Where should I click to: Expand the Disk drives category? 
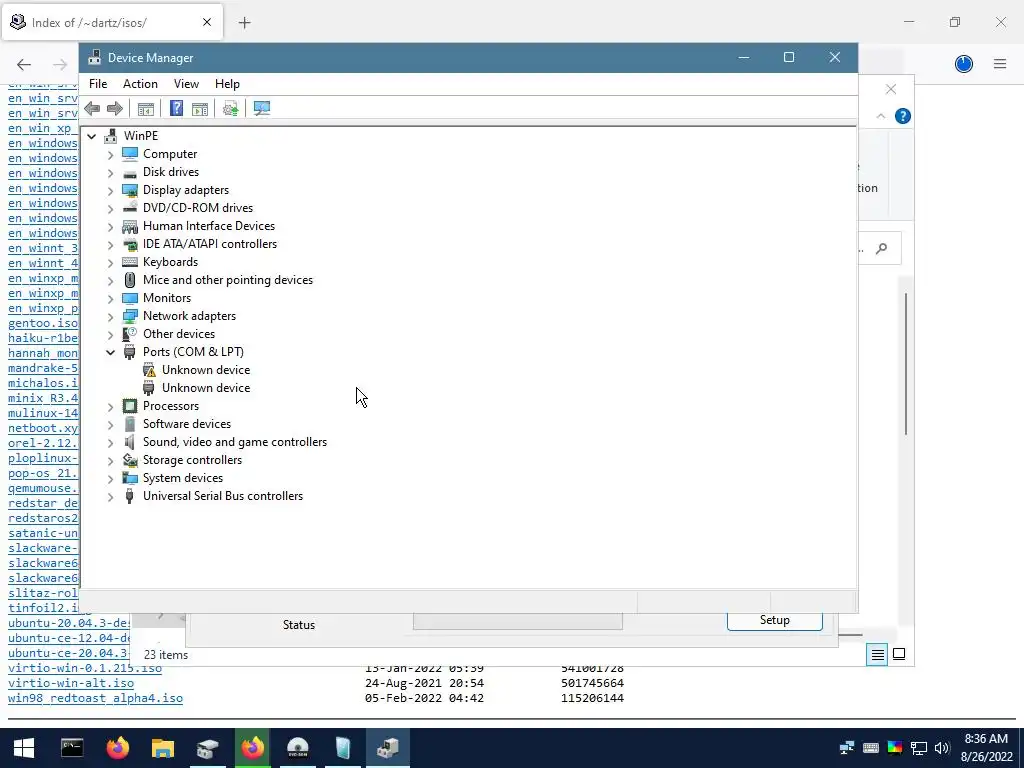[110, 172]
